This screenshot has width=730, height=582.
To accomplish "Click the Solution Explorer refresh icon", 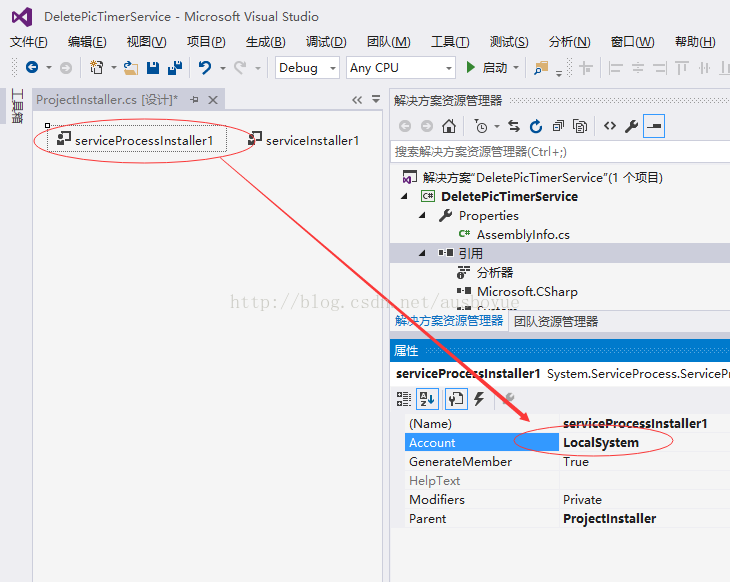I will pos(536,126).
